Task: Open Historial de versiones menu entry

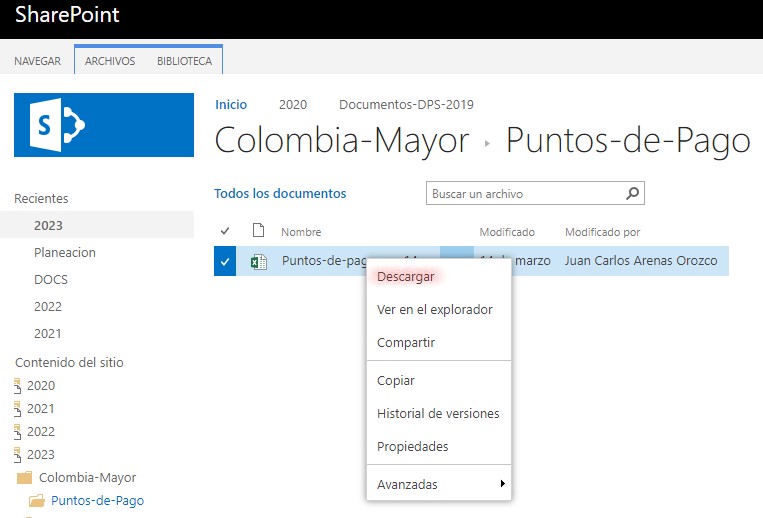Action: click(438, 413)
